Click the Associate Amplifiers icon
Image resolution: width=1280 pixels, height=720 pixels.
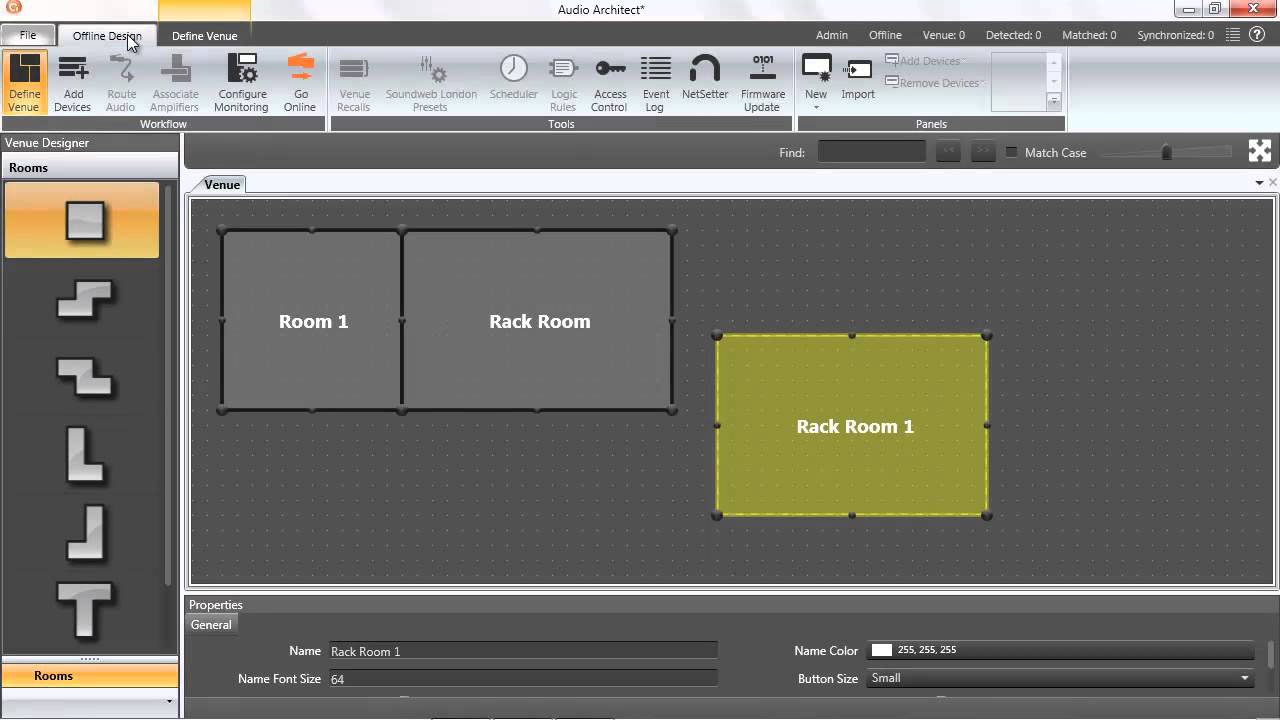[x=175, y=83]
